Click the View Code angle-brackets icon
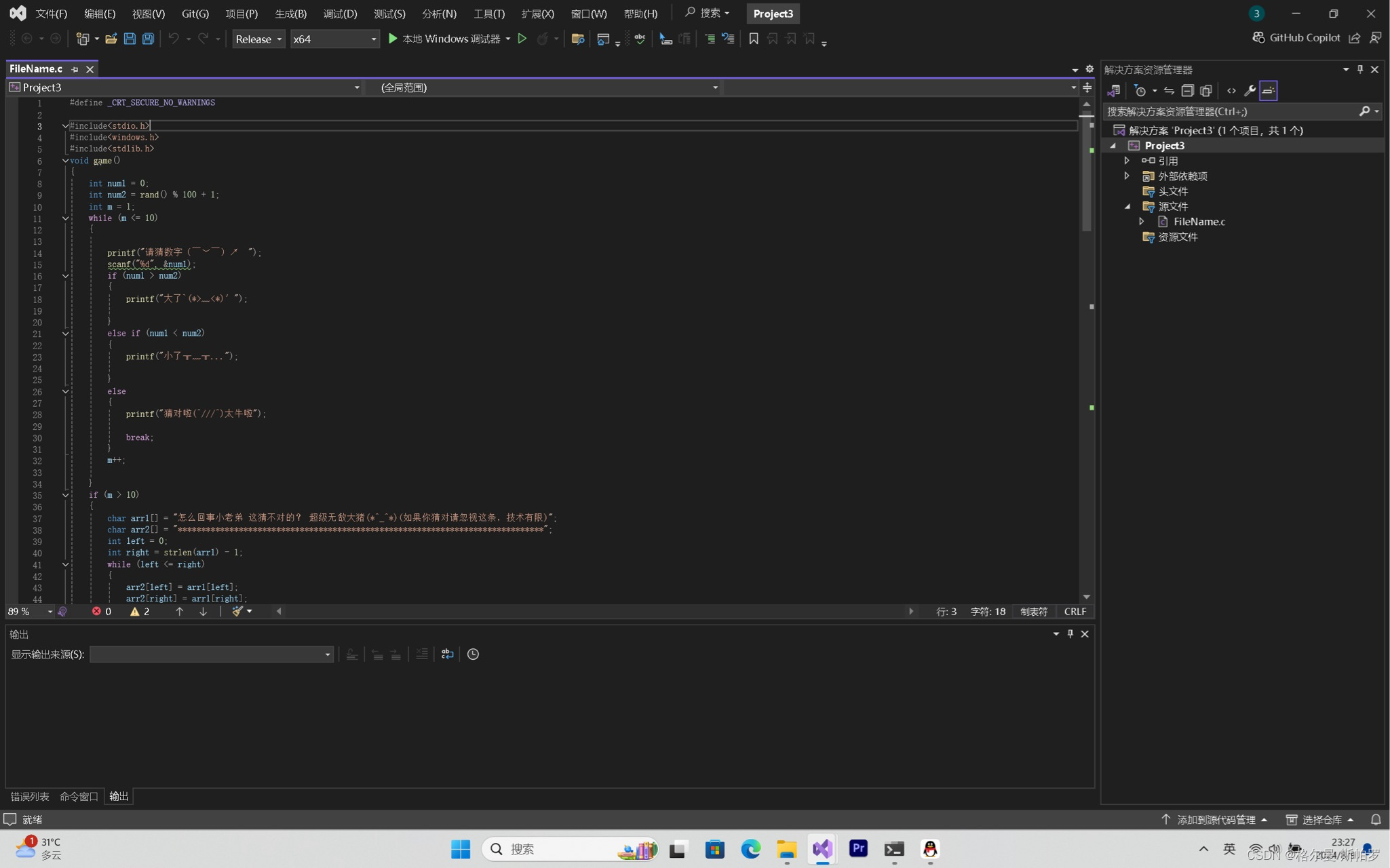The height and width of the screenshot is (868, 1390). (1231, 90)
